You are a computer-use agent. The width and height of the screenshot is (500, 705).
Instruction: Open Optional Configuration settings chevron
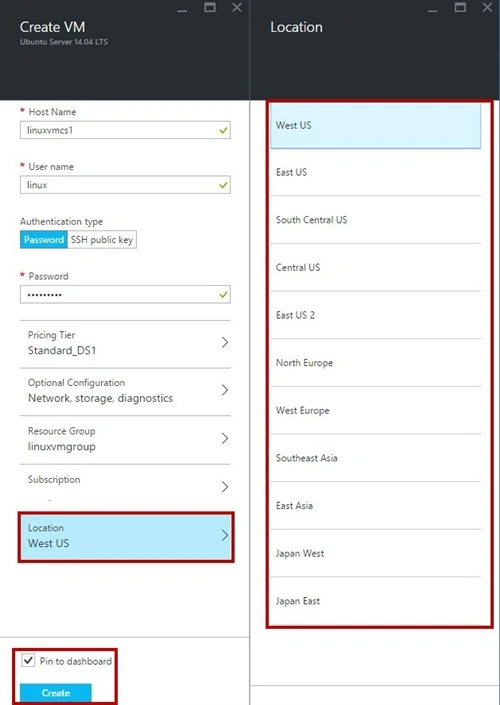[x=225, y=390]
